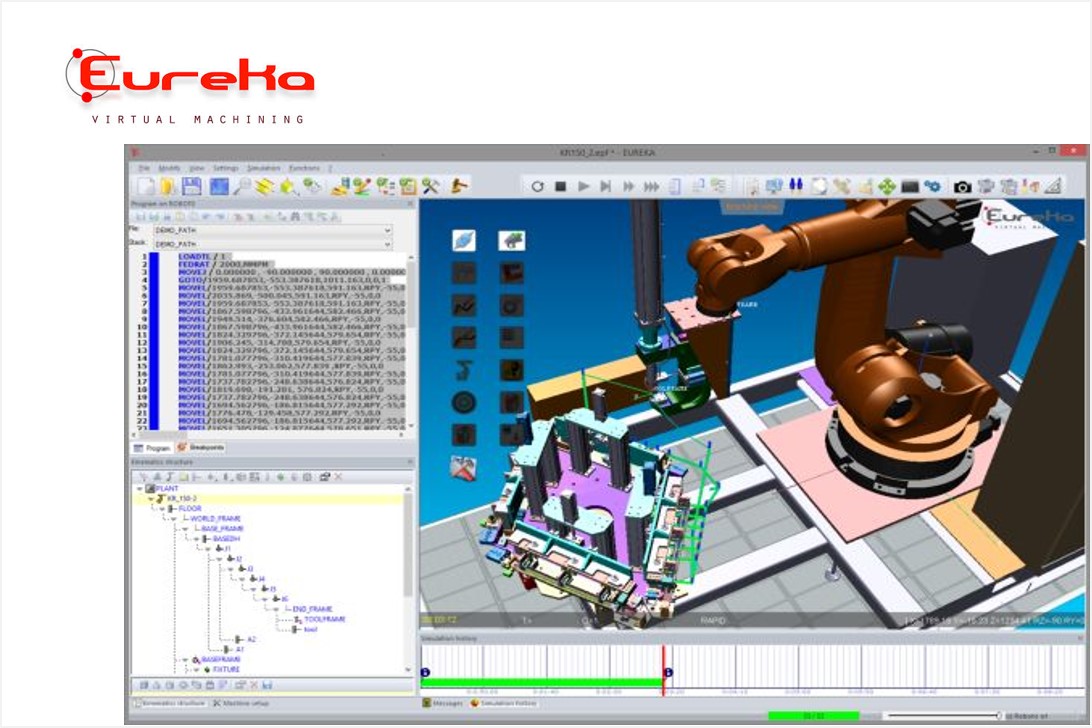Image resolution: width=1092 pixels, height=728 pixels.
Task: Click the red marker on the simulation timeline
Action: click(662, 652)
